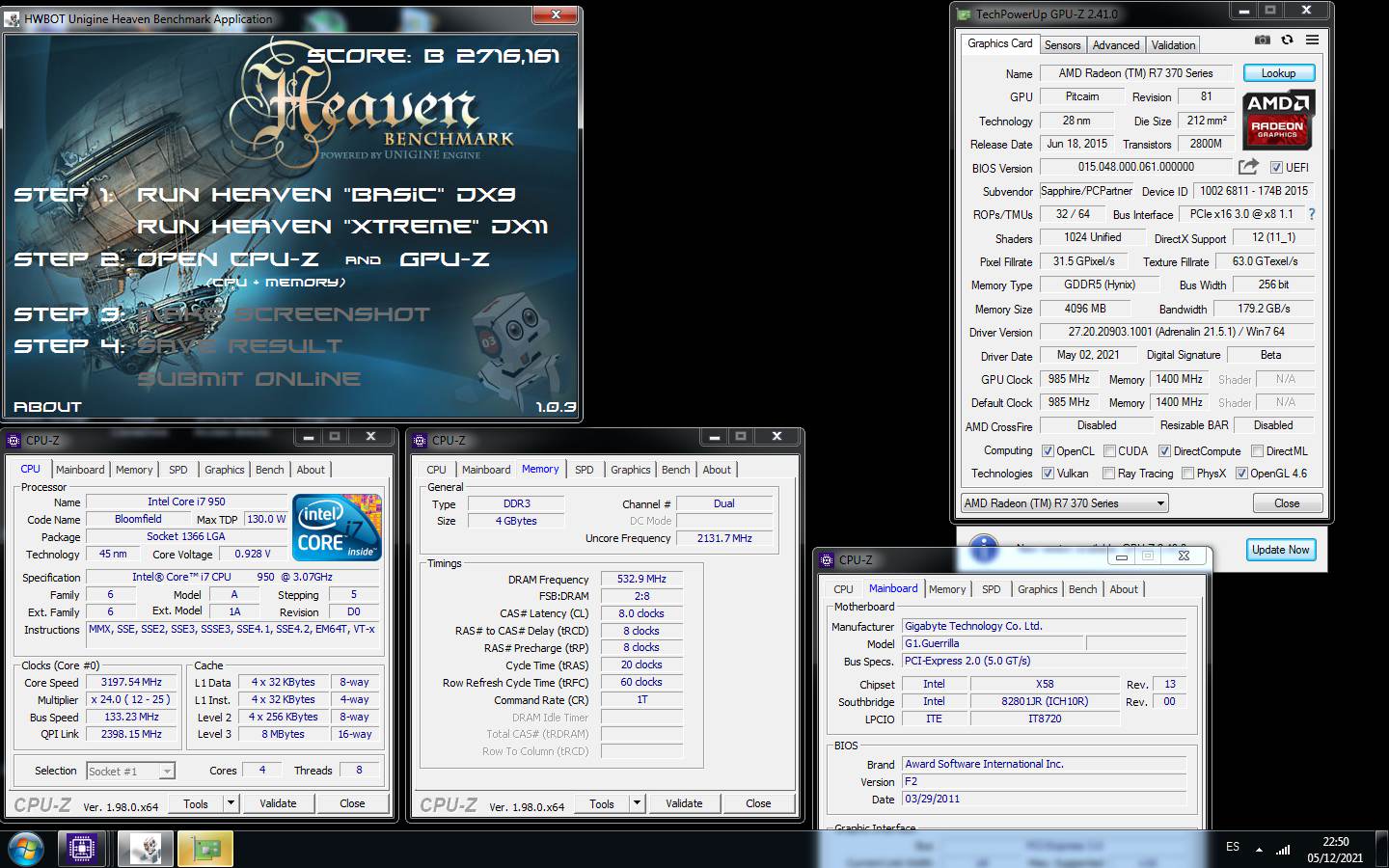The width and height of the screenshot is (1389, 868).
Task: Click the CPU-Z taskbar icon
Action: tap(81, 849)
